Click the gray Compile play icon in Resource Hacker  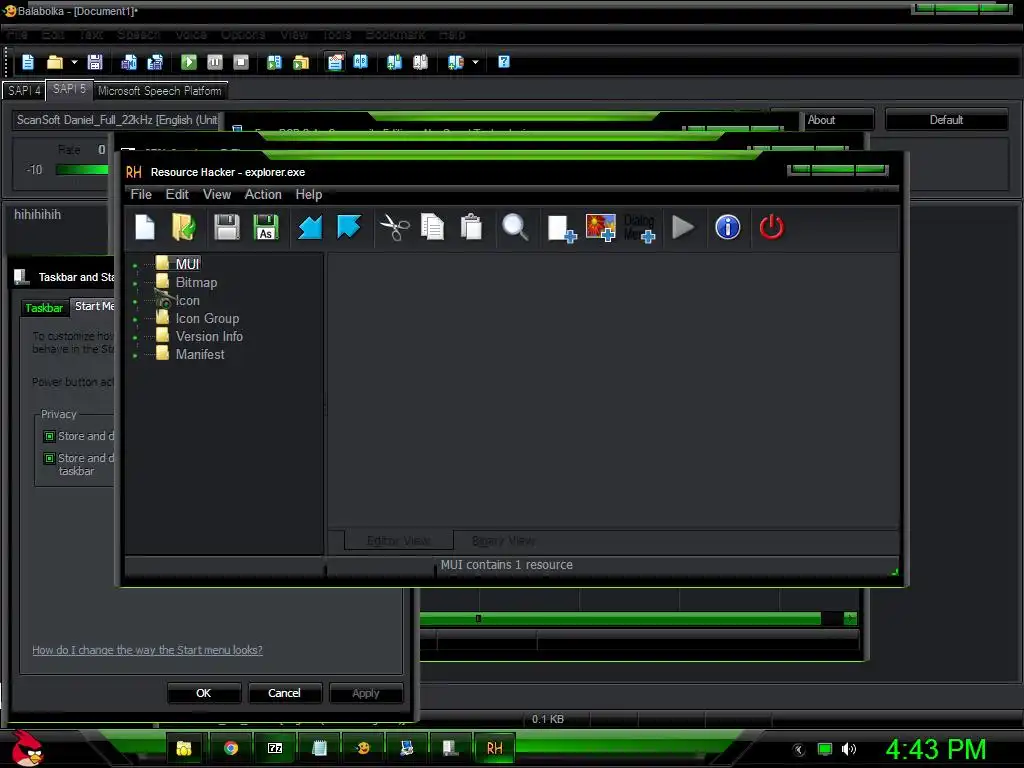click(x=683, y=227)
